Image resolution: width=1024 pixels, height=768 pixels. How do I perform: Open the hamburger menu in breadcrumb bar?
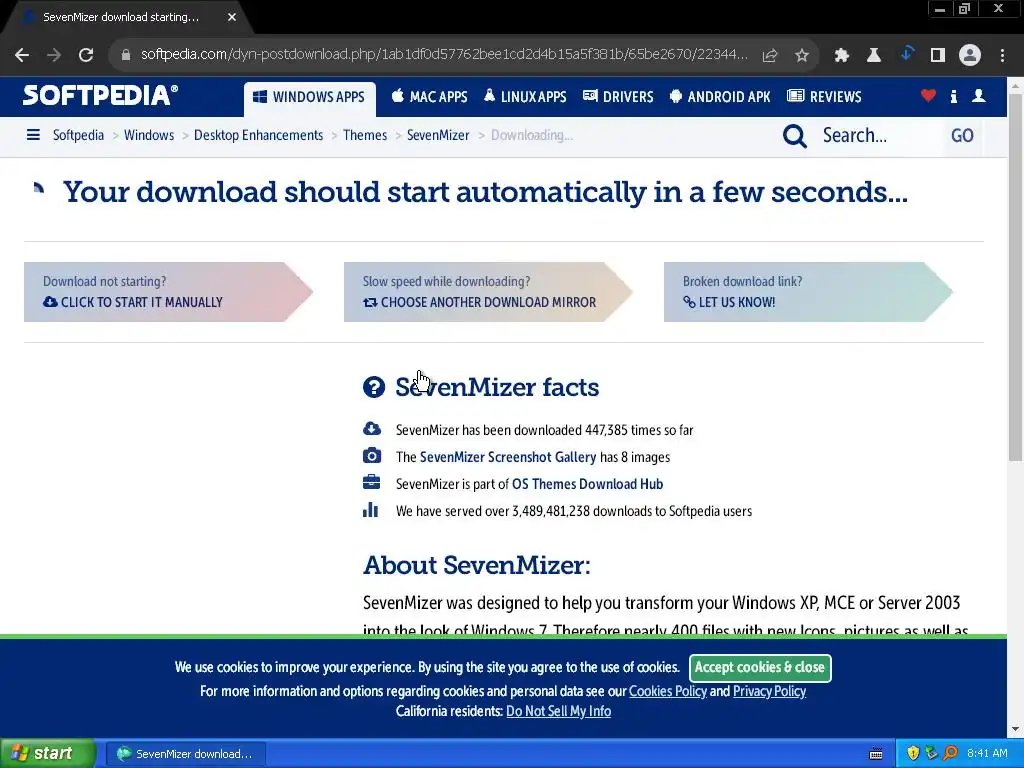pyautogui.click(x=33, y=135)
